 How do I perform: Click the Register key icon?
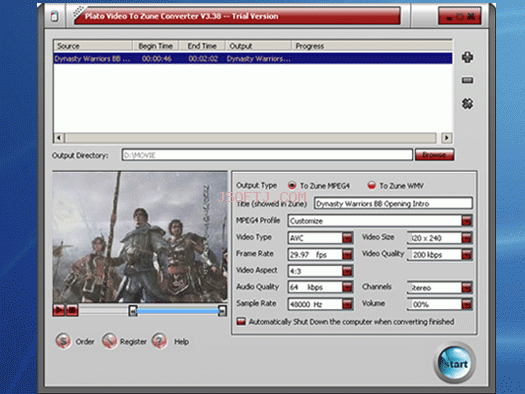point(109,341)
